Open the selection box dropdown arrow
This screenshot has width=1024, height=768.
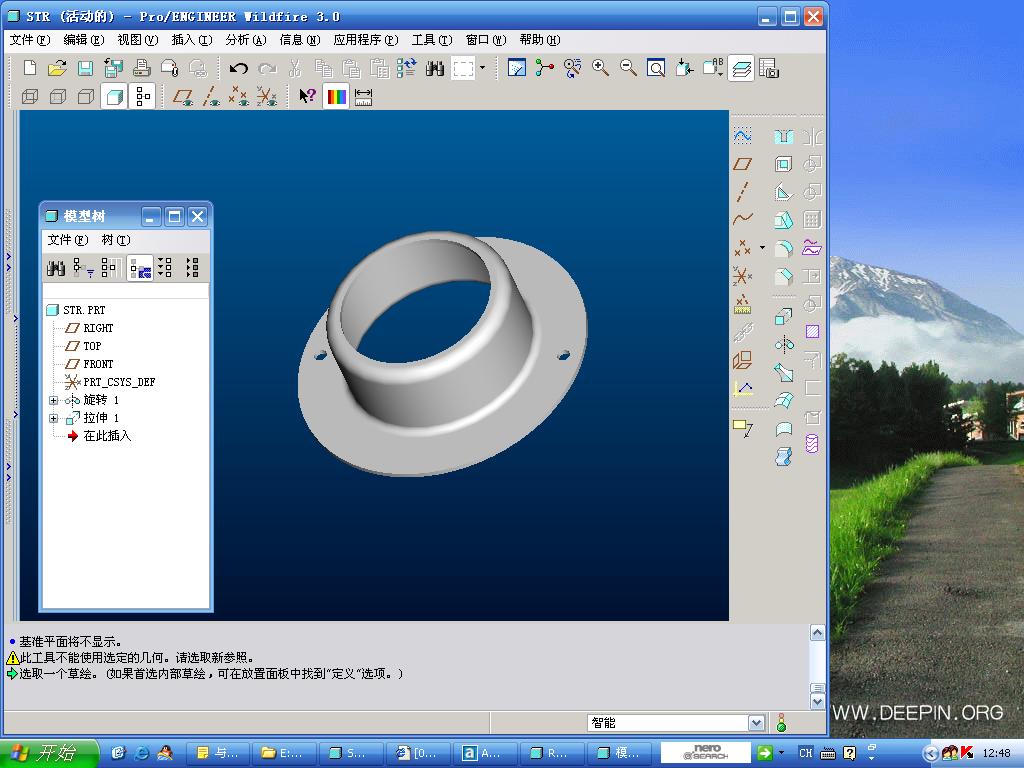[483, 67]
